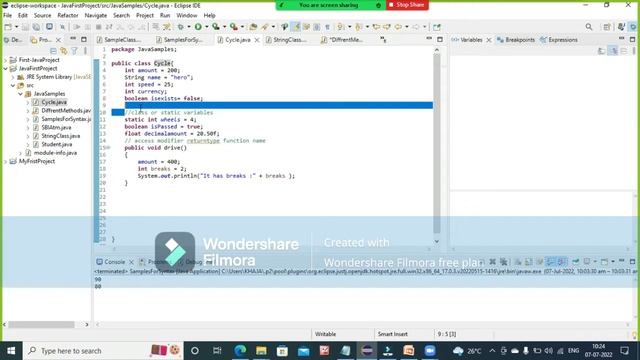Switch to the Expressions tab

click(x=559, y=40)
